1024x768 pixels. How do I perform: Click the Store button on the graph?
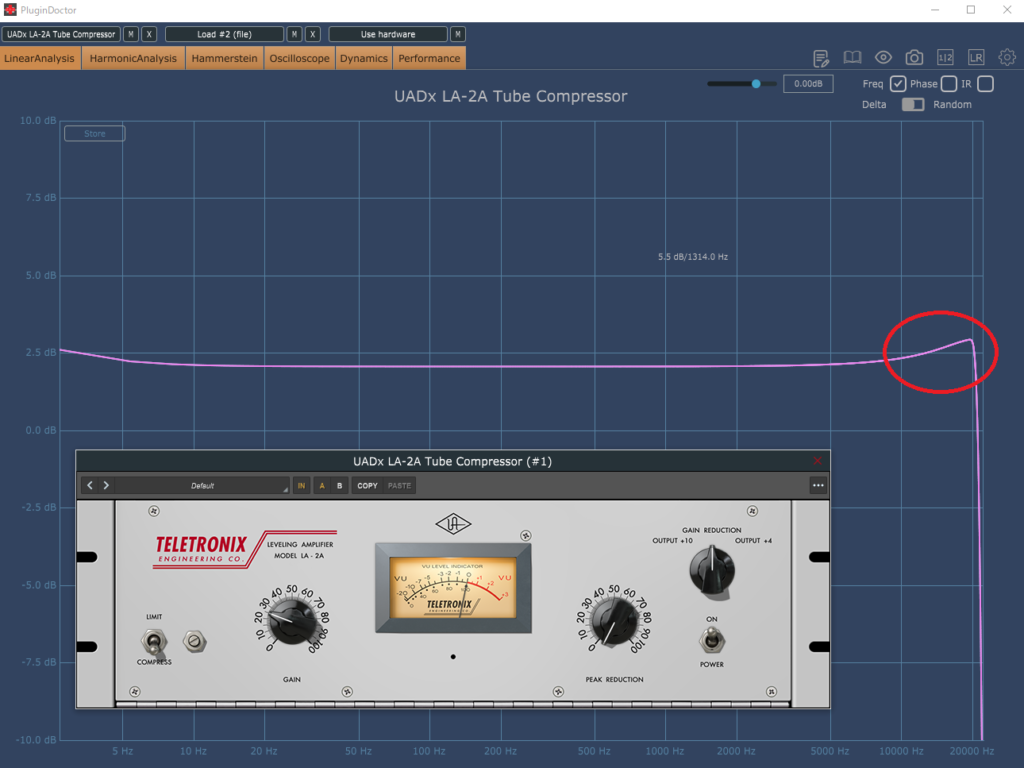tap(94, 133)
